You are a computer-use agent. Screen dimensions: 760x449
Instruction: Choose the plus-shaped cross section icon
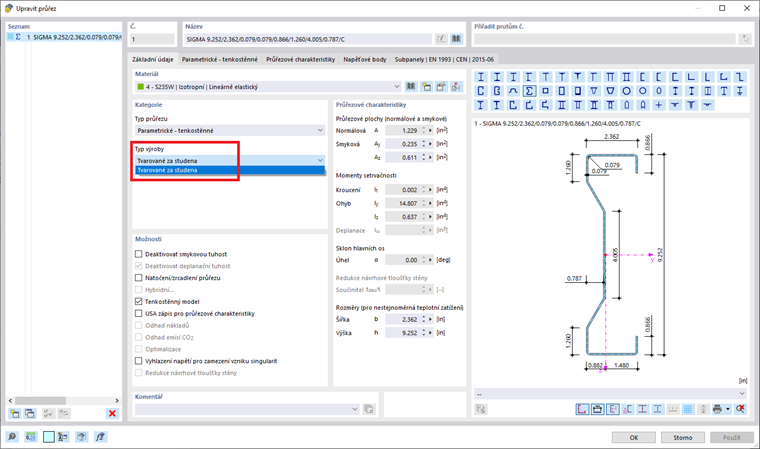659,105
